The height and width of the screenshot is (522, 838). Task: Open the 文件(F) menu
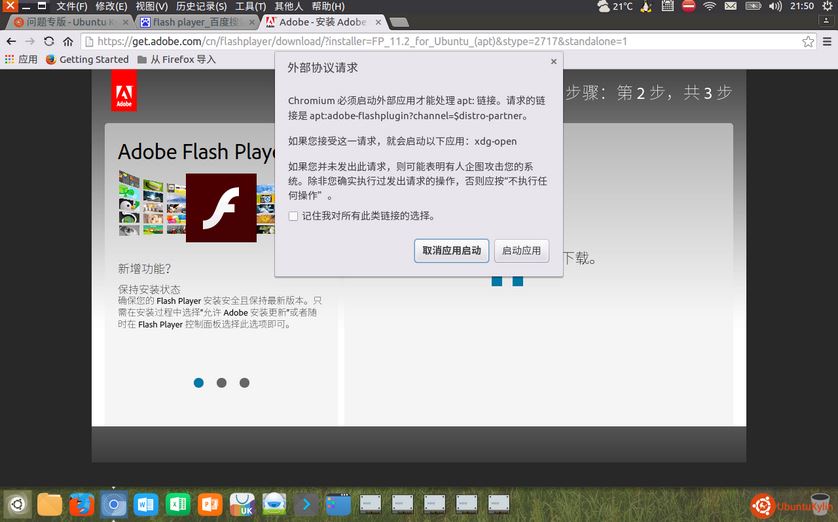point(72,6)
